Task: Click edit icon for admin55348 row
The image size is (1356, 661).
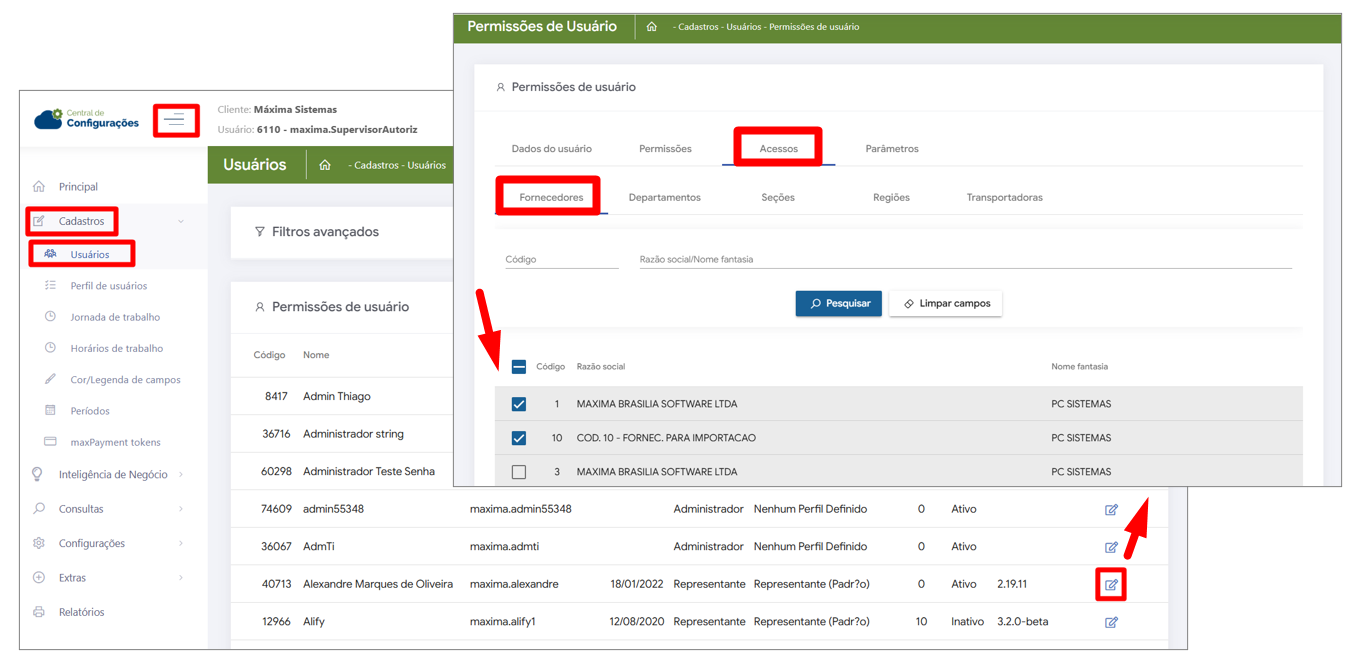Action: 1111,510
